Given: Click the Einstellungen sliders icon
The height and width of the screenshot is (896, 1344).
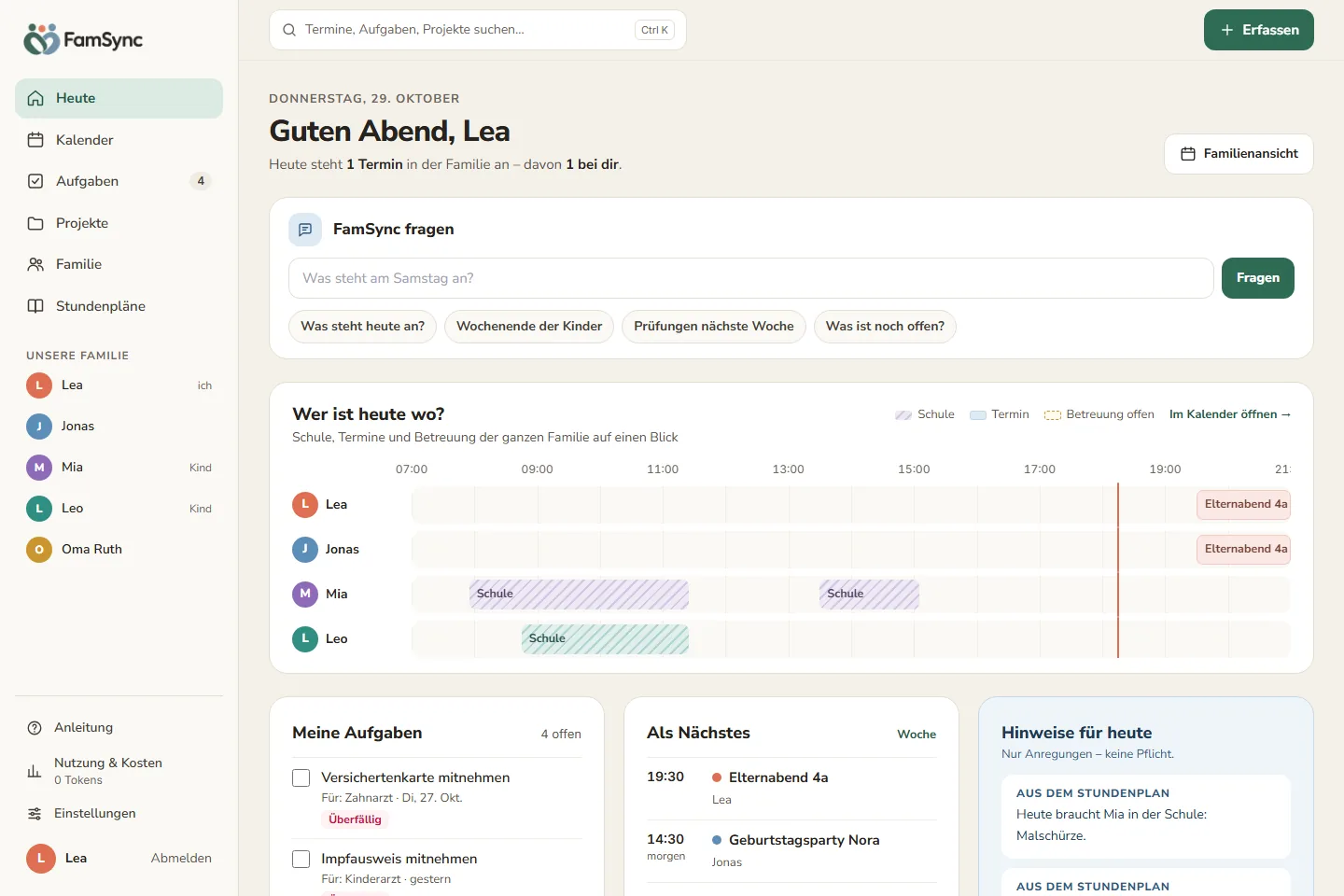Looking at the screenshot, I should pyautogui.click(x=35, y=814).
